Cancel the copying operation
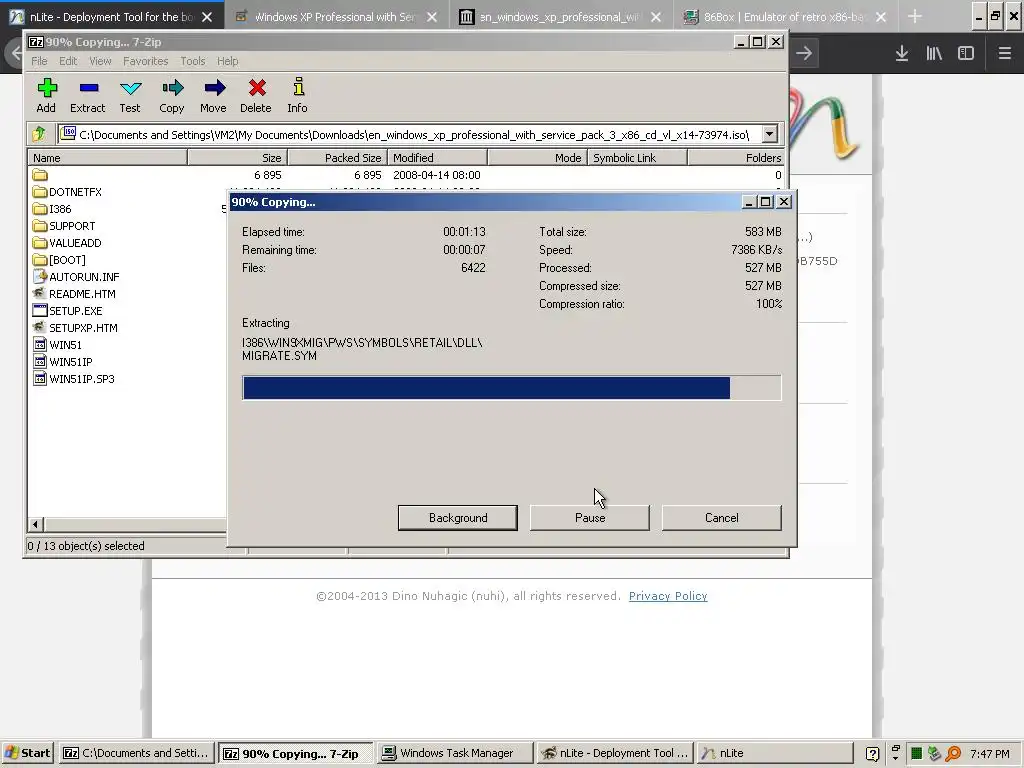 tap(722, 518)
